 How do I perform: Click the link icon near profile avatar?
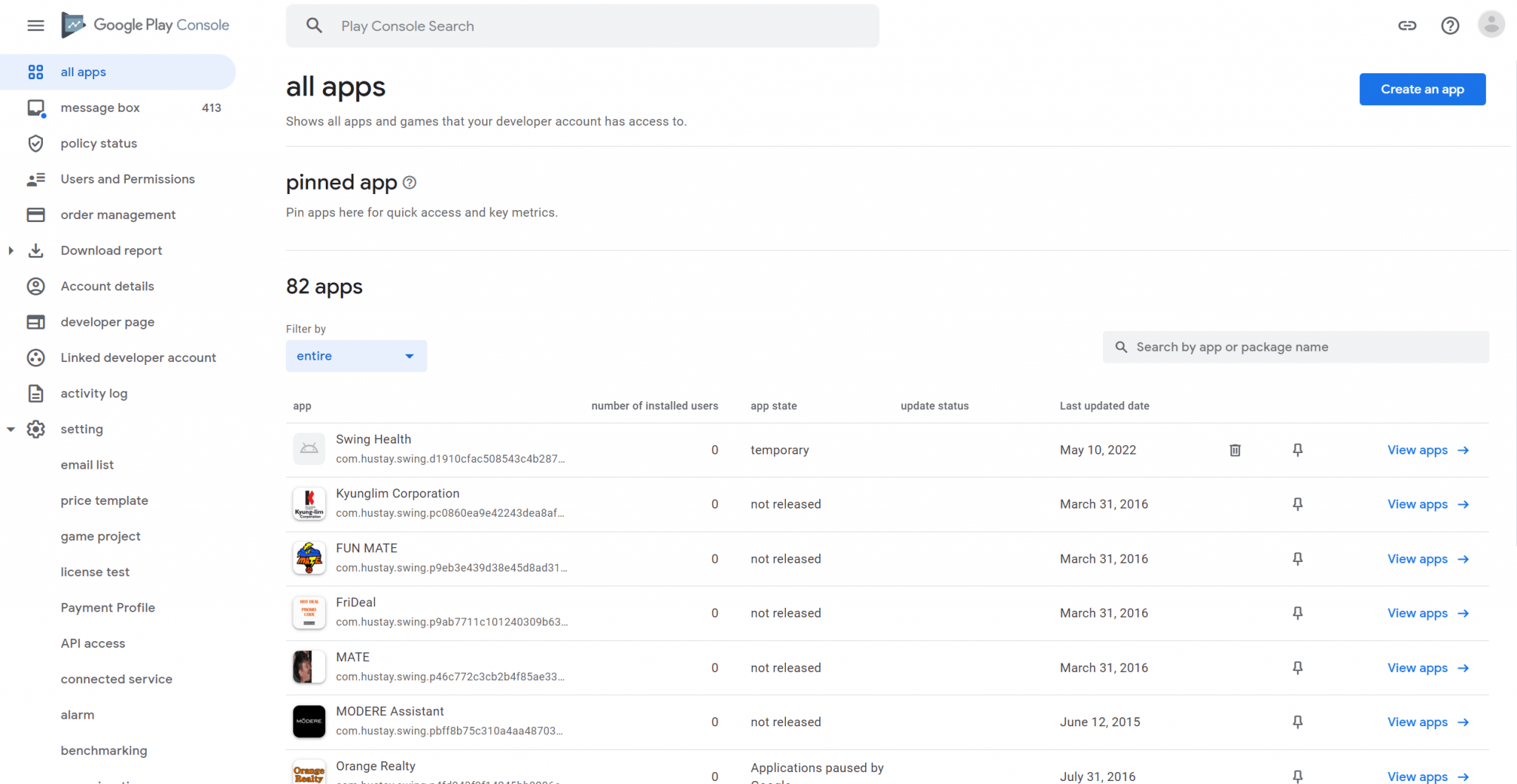[1407, 25]
